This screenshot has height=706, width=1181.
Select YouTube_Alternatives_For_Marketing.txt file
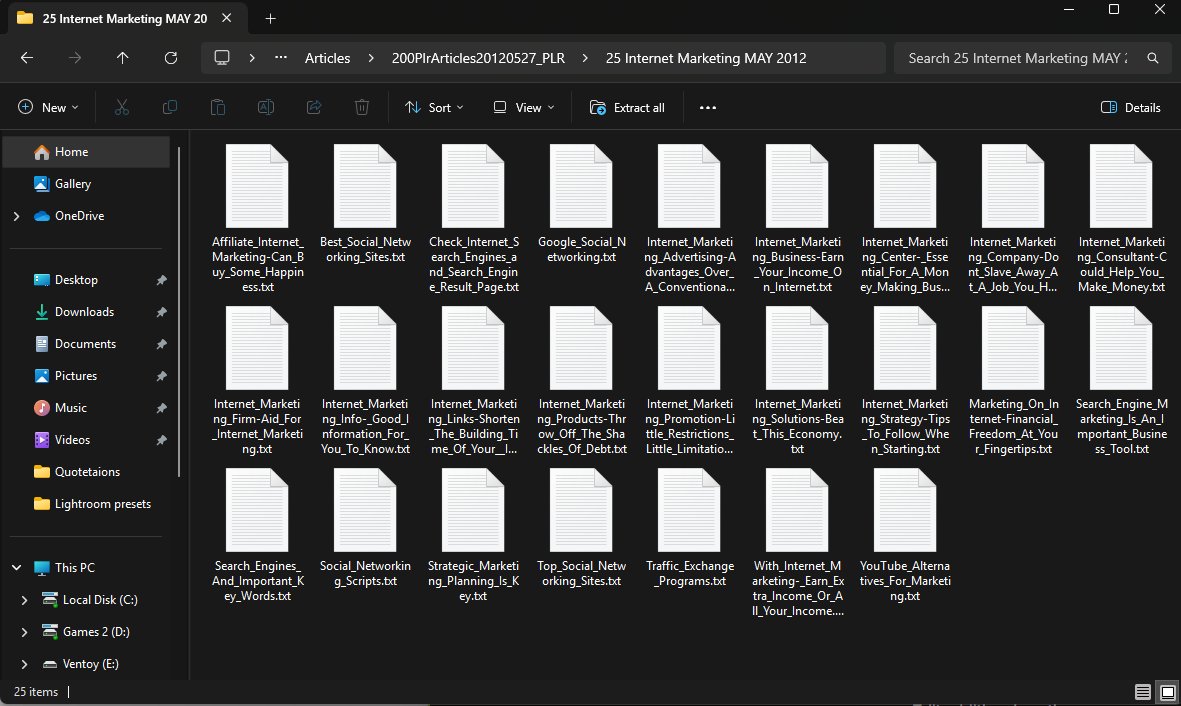tap(905, 536)
